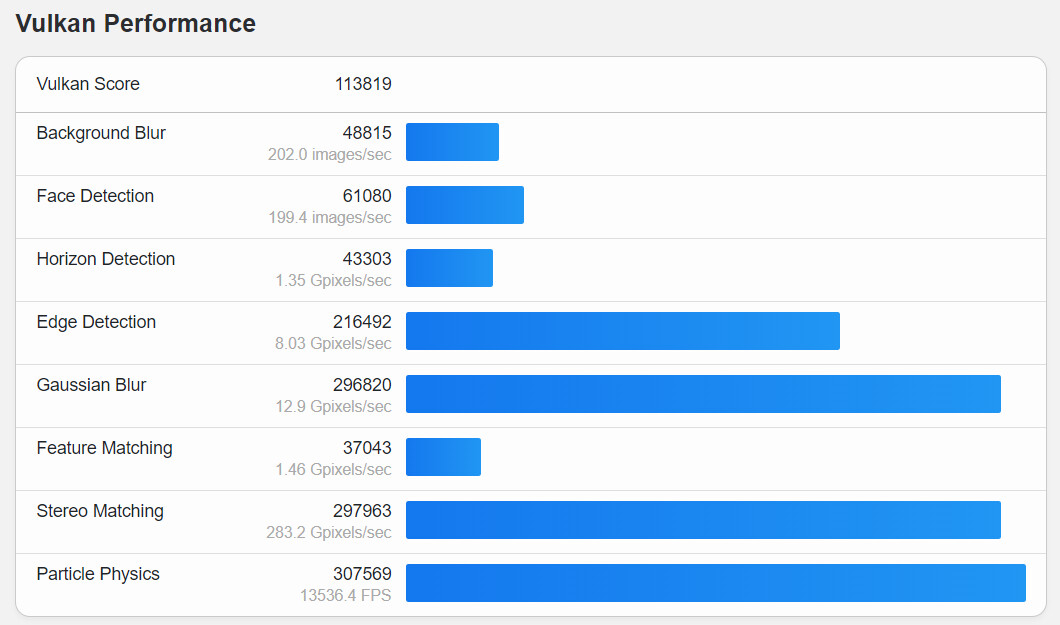The height and width of the screenshot is (625, 1060).
Task: Click the Horizon Detection score 43303
Action: click(367, 259)
